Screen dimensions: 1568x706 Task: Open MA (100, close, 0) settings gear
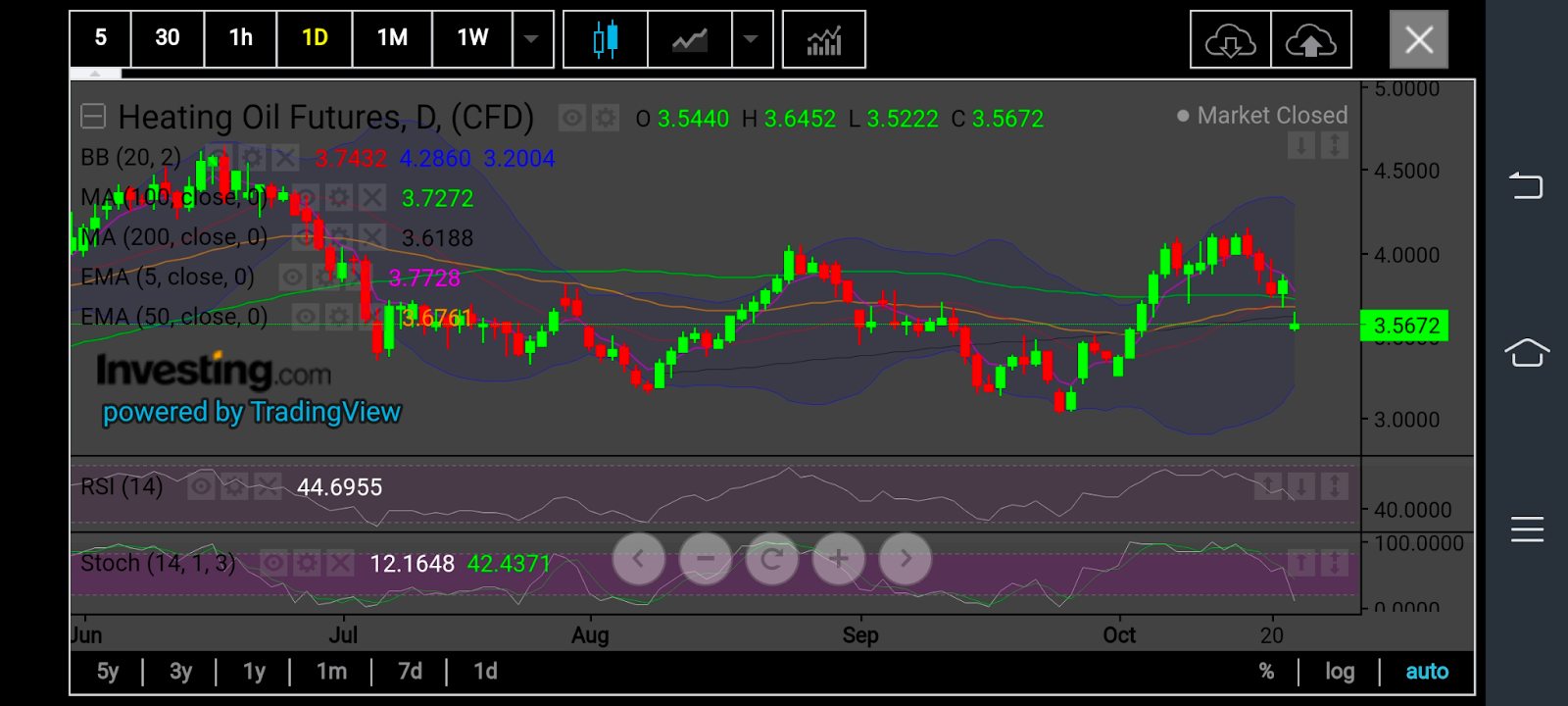point(339,198)
